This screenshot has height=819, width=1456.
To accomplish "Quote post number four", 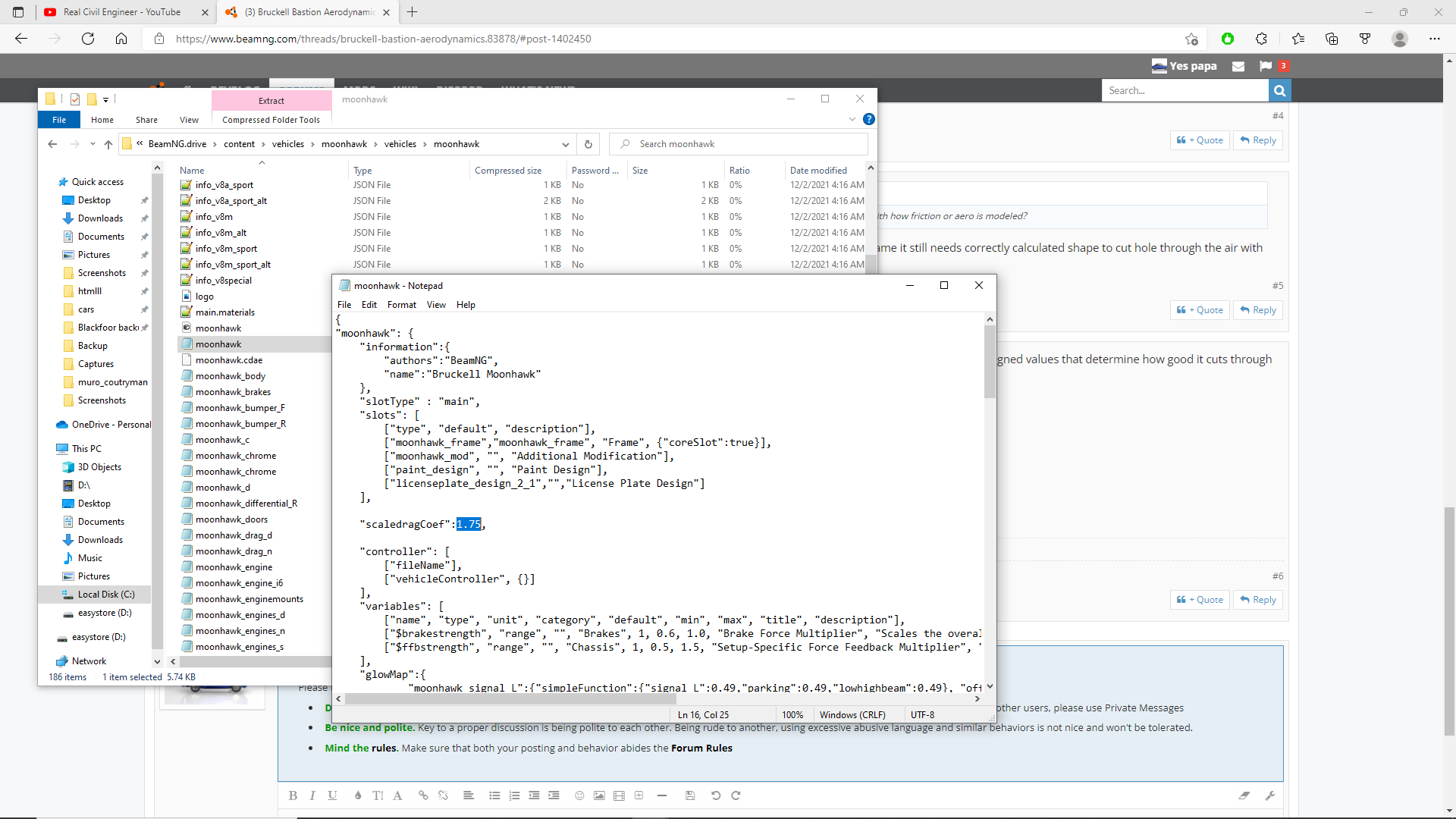I will tap(1200, 140).
